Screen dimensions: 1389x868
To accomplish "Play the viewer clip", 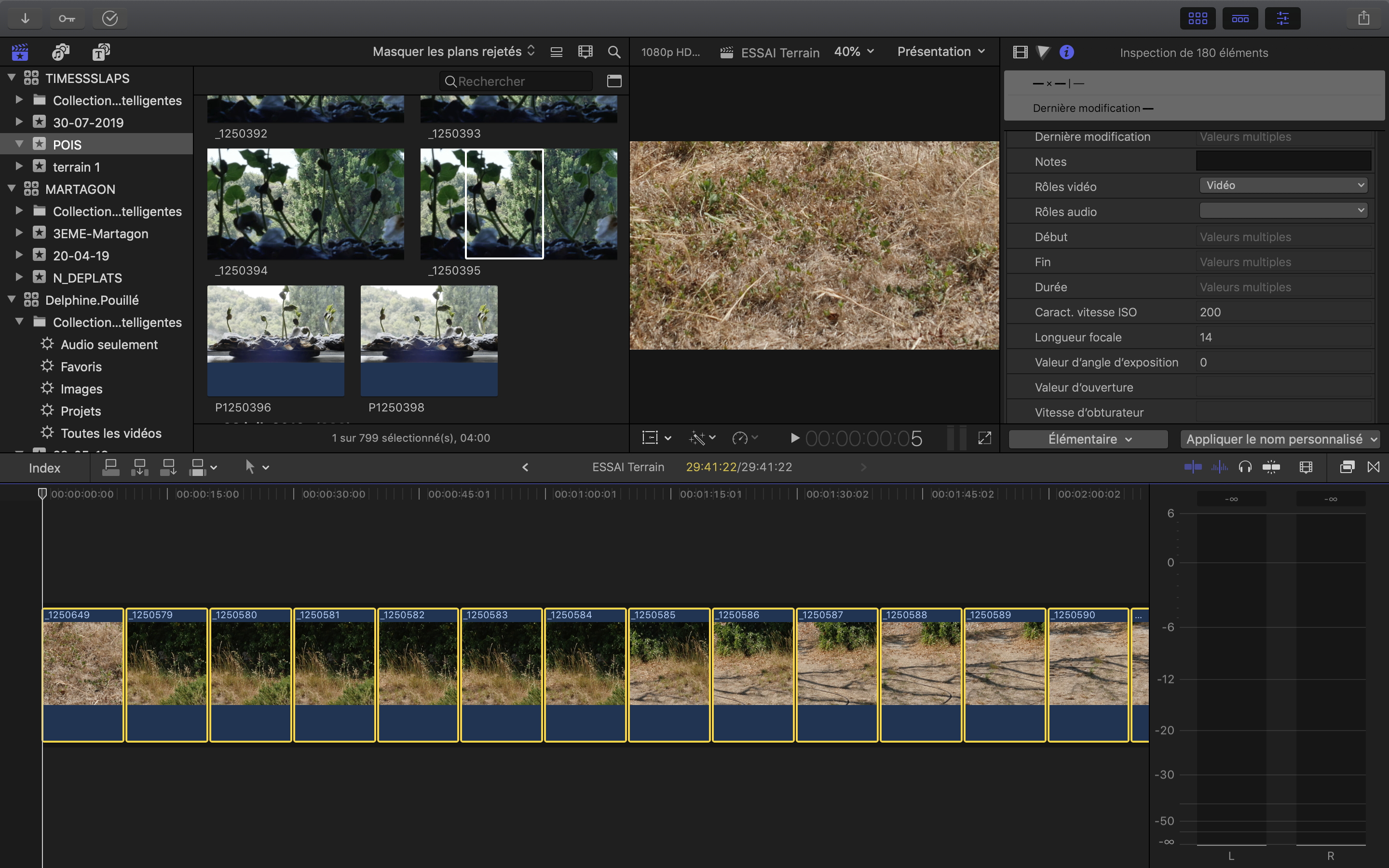I will pyautogui.click(x=794, y=439).
